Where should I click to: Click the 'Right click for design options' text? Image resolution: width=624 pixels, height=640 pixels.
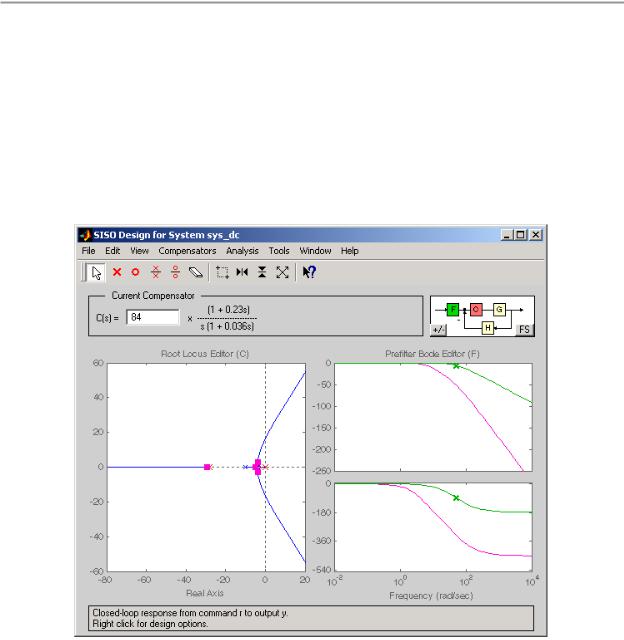click(150, 624)
